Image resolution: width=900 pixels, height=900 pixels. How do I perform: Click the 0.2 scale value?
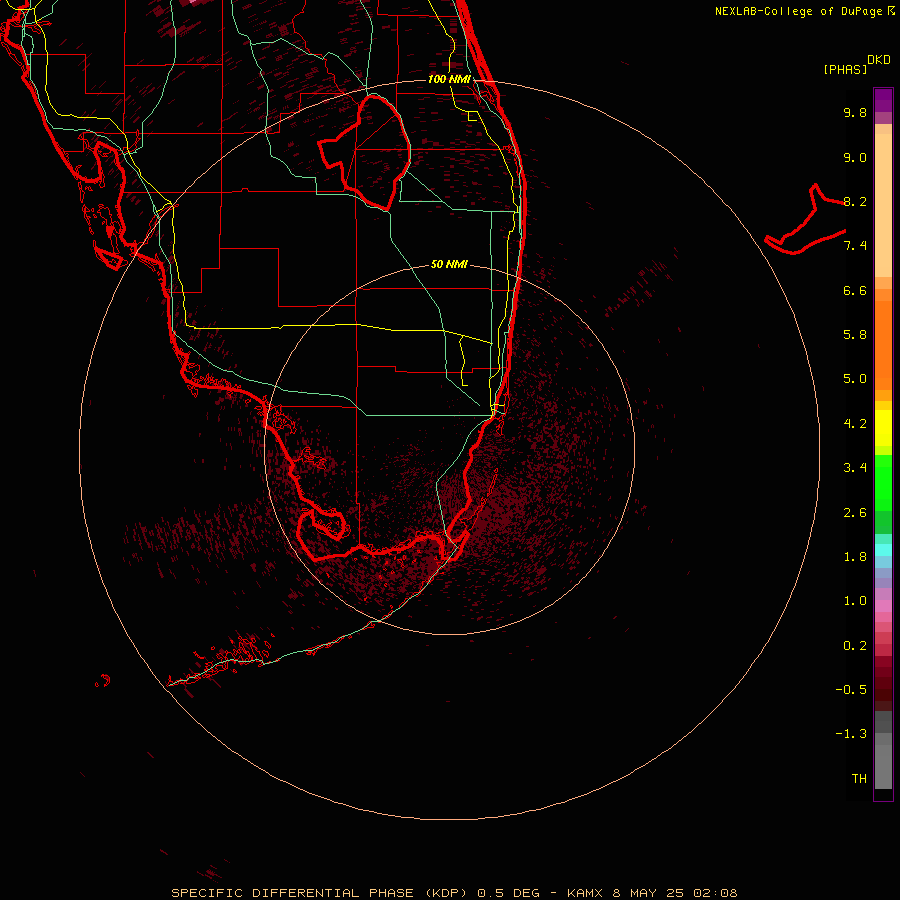pyautogui.click(x=855, y=646)
